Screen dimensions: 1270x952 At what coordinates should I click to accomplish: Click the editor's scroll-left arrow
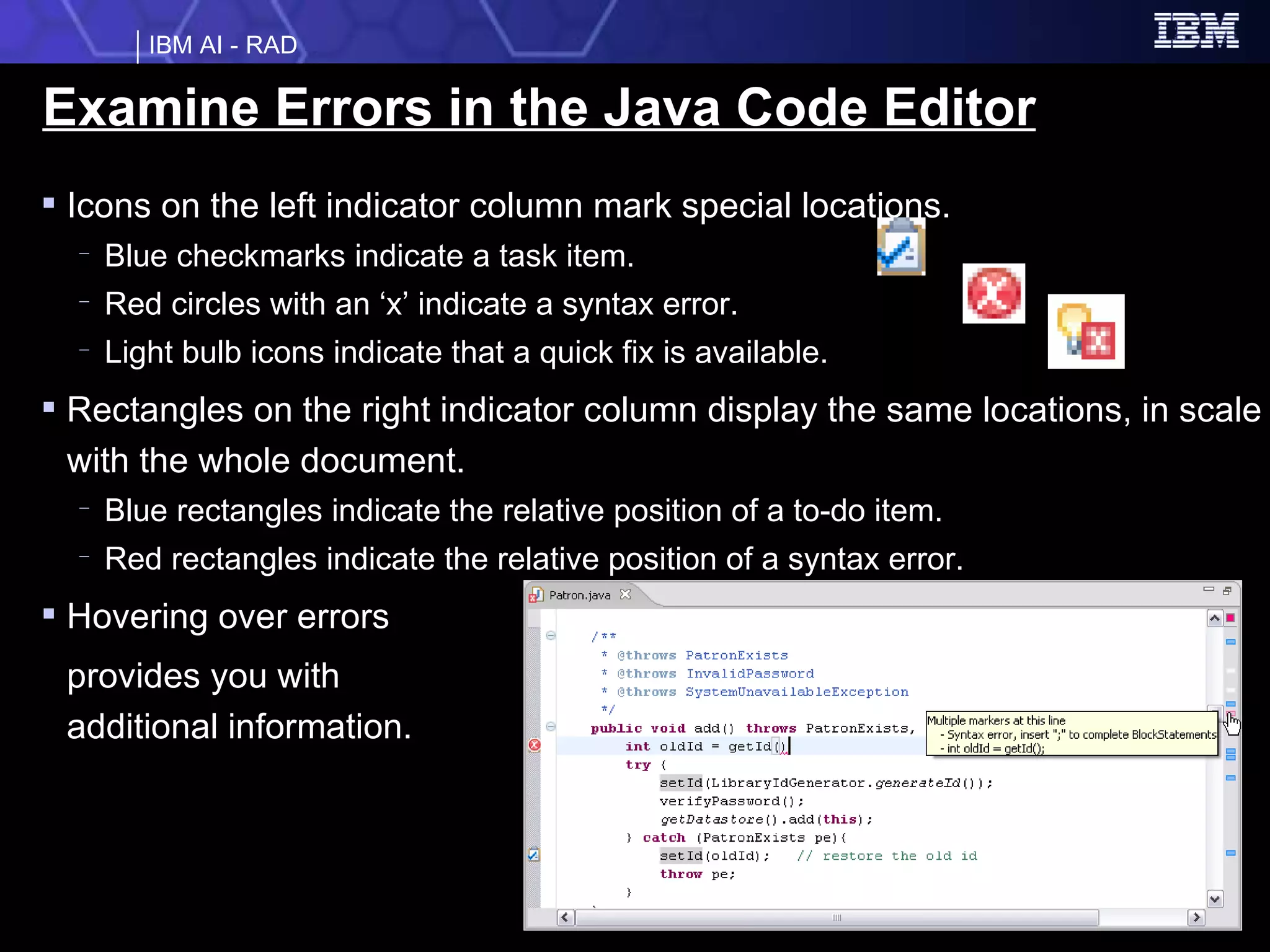[564, 917]
